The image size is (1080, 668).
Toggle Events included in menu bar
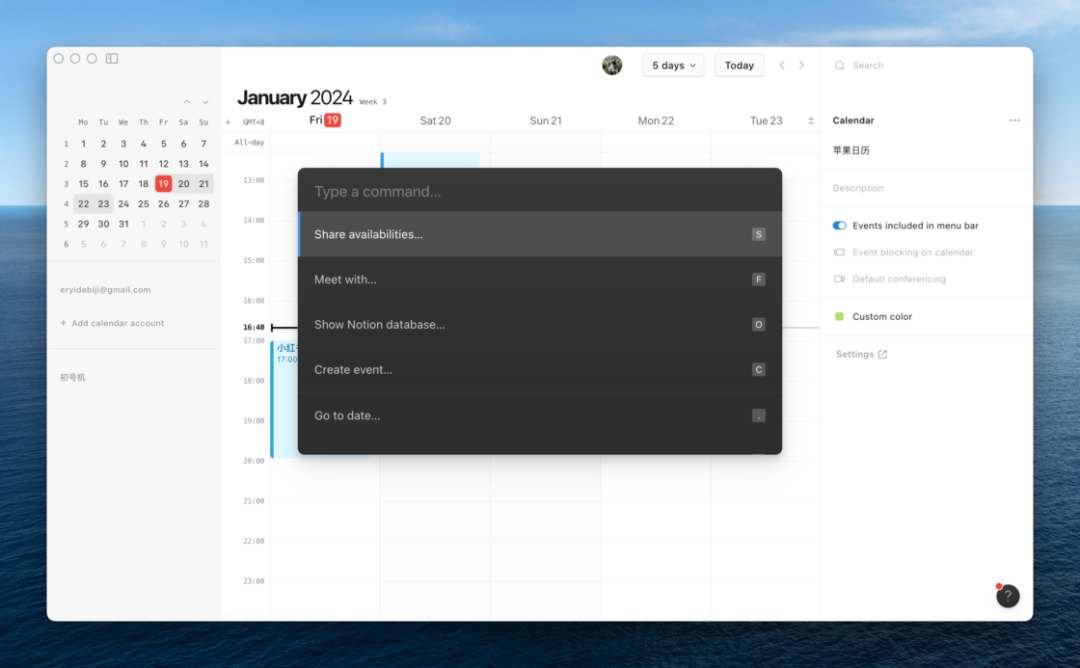(839, 225)
